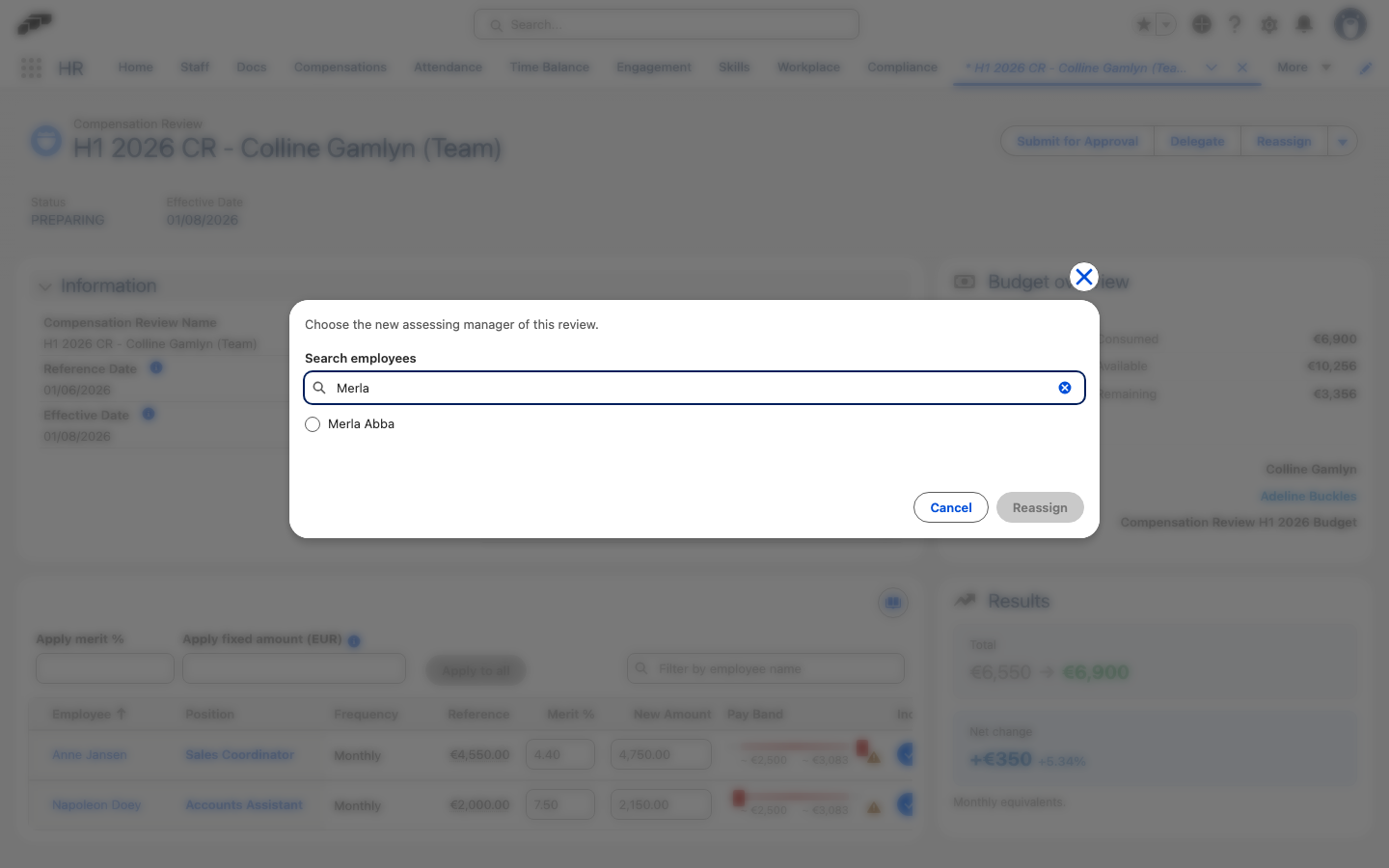Click the Apply fixed amount info icon

click(x=354, y=640)
